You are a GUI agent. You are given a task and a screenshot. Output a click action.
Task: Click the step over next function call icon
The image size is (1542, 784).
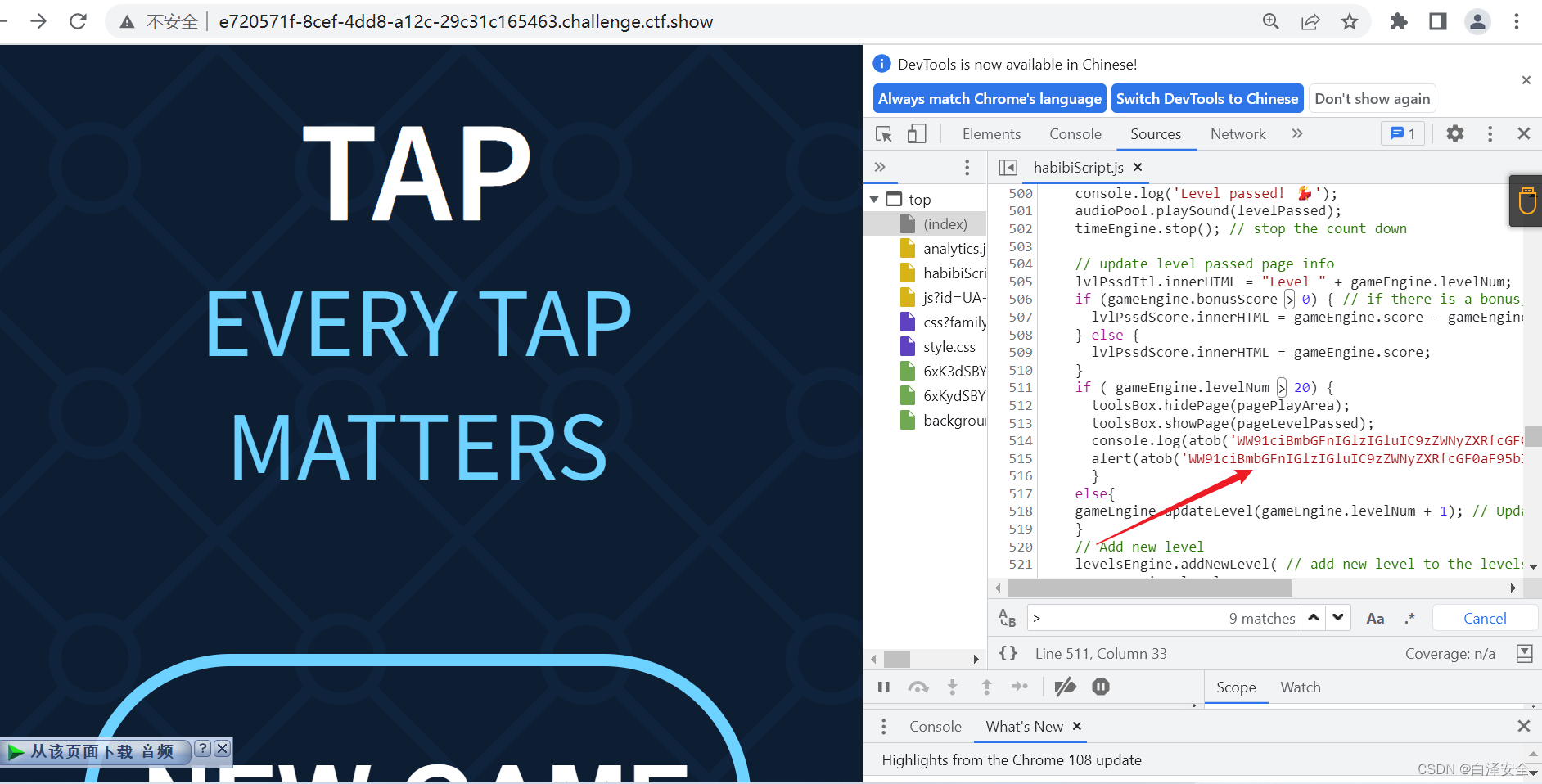[x=919, y=687]
